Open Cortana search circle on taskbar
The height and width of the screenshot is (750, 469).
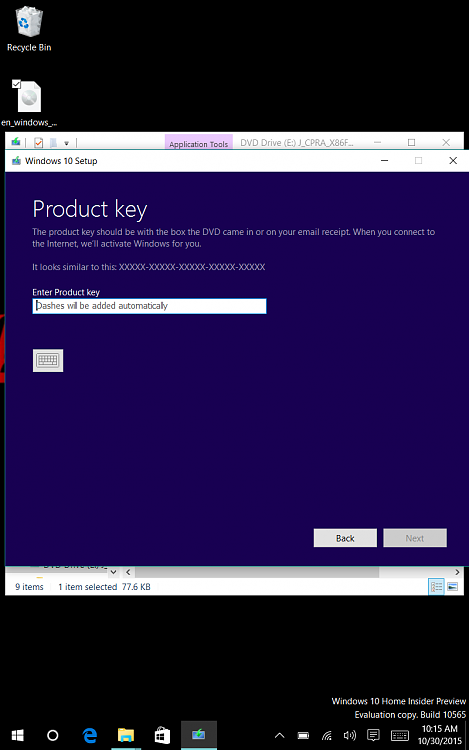[53, 735]
